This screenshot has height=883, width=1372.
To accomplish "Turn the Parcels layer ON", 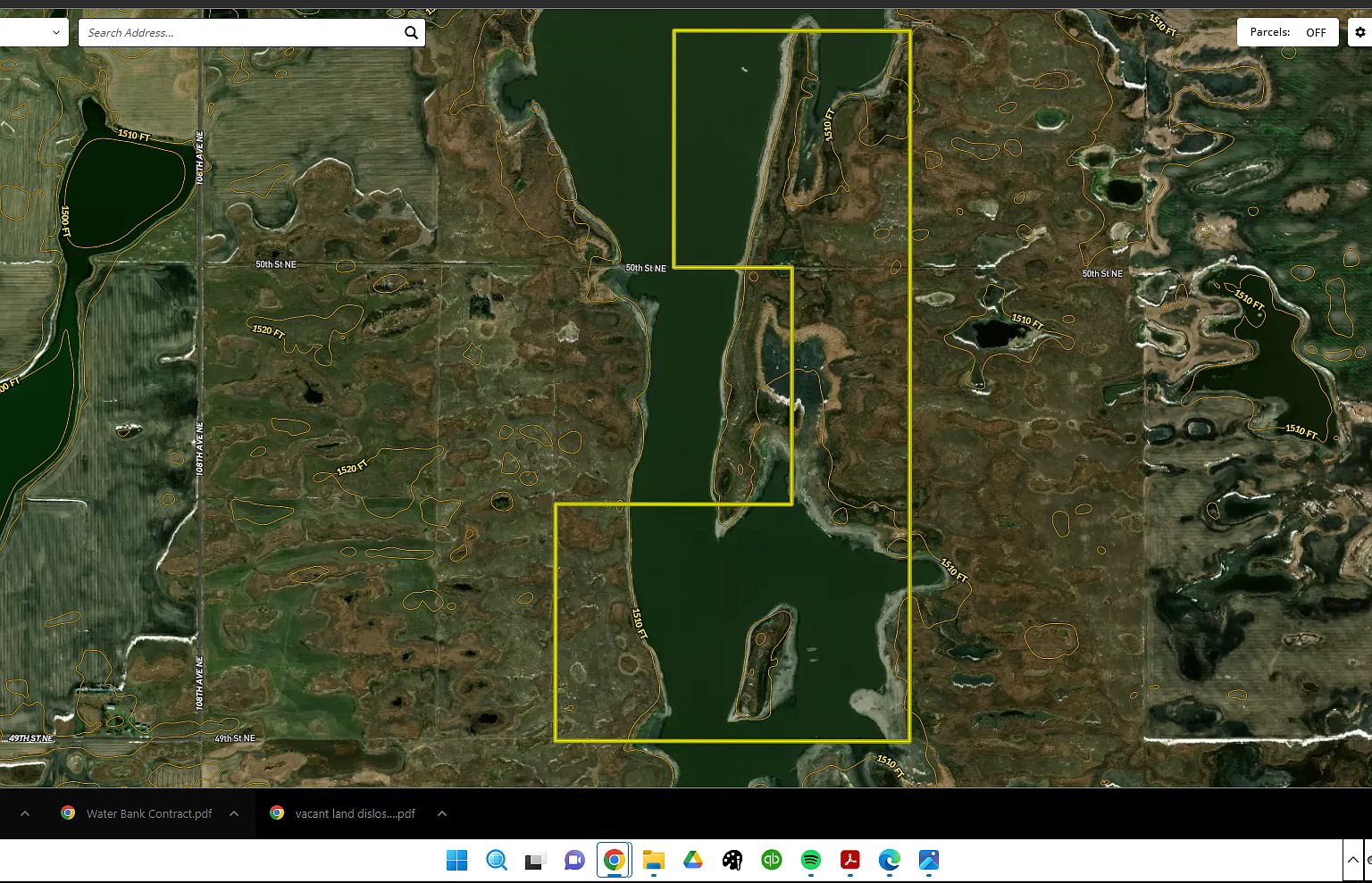I will tap(1316, 32).
